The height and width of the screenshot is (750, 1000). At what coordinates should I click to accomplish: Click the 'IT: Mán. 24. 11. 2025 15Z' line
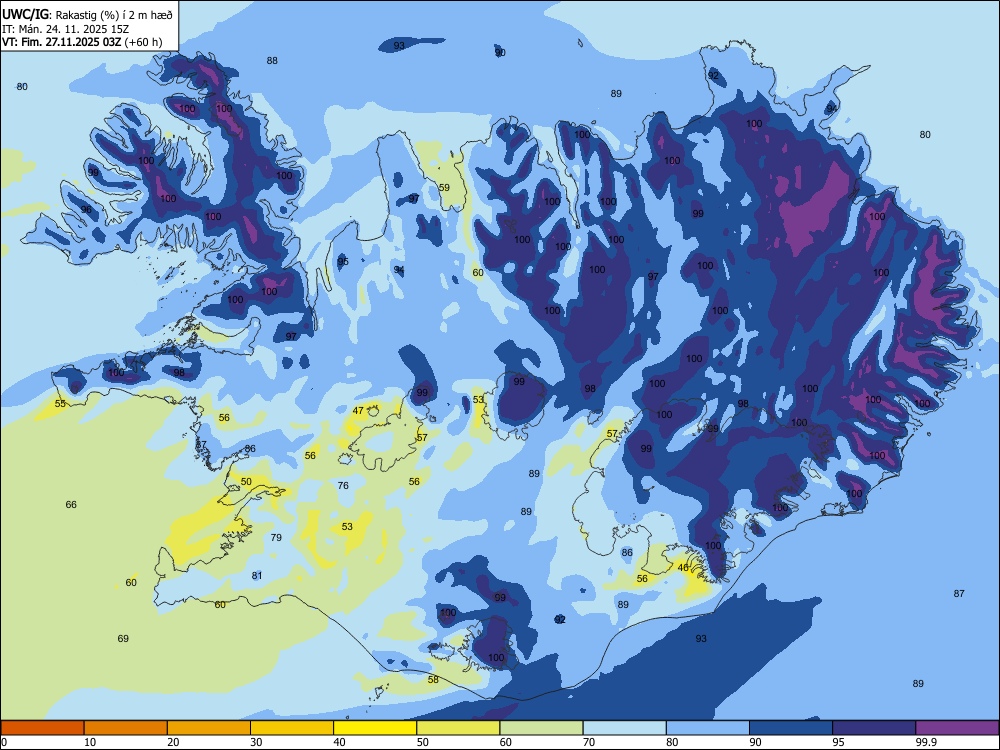[64, 29]
